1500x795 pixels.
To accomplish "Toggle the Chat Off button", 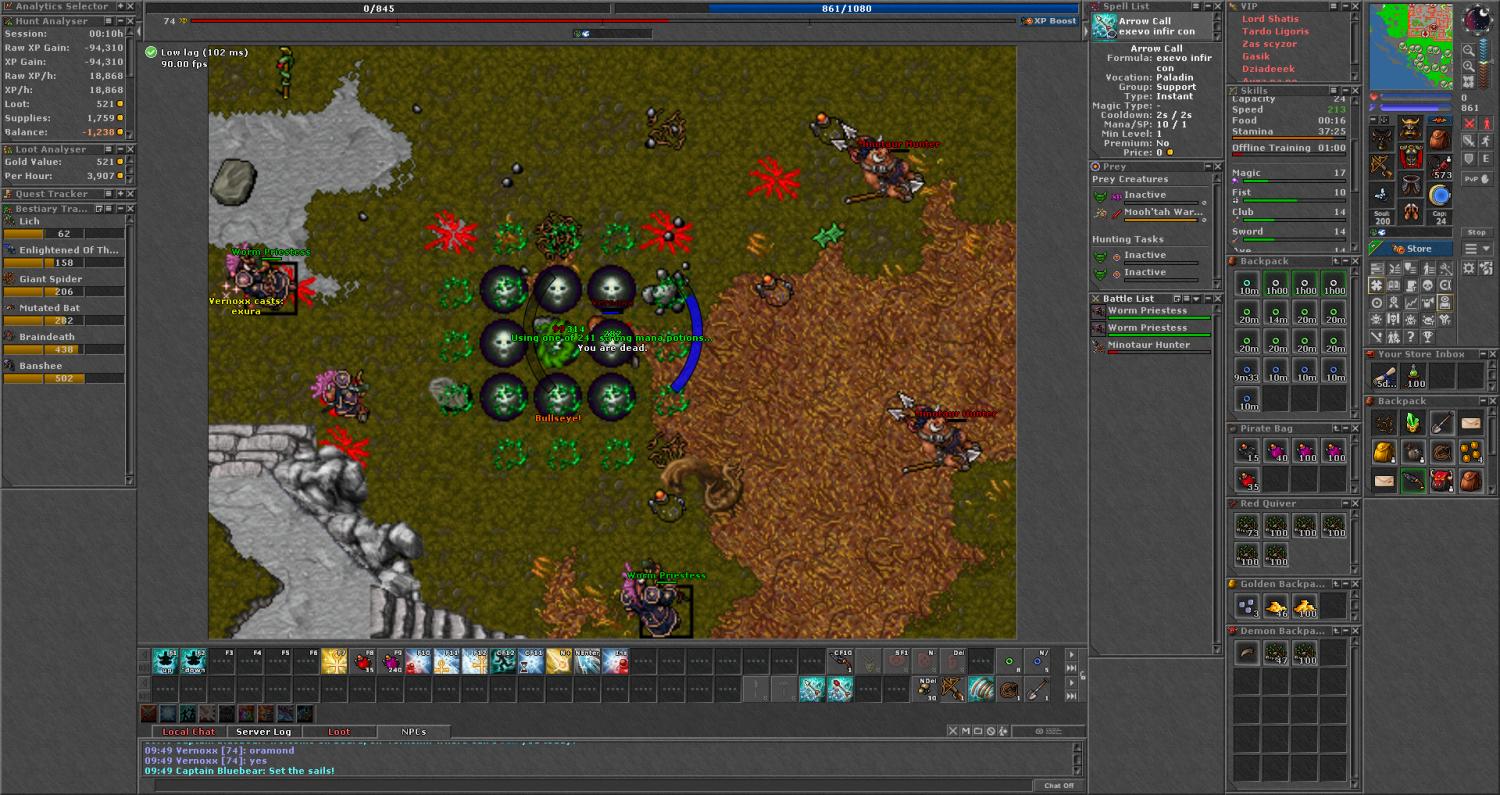I will tap(1058, 785).
